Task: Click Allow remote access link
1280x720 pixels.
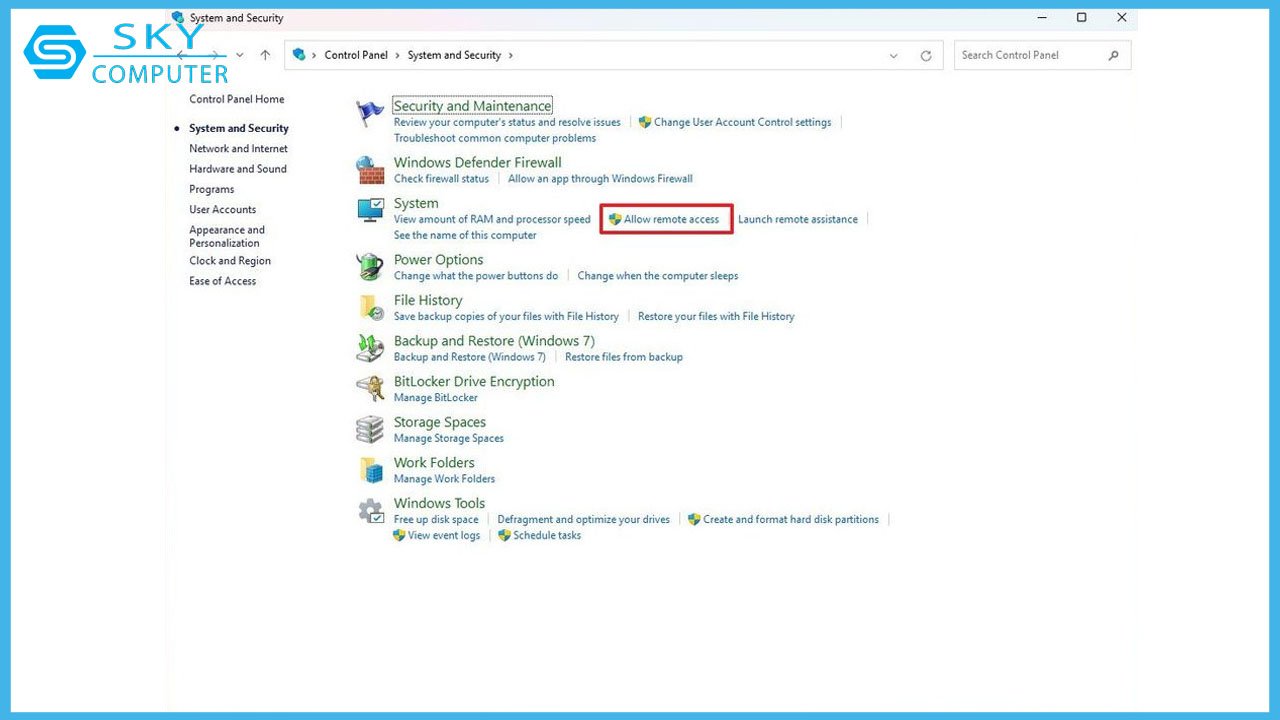Action: pyautogui.click(x=671, y=219)
